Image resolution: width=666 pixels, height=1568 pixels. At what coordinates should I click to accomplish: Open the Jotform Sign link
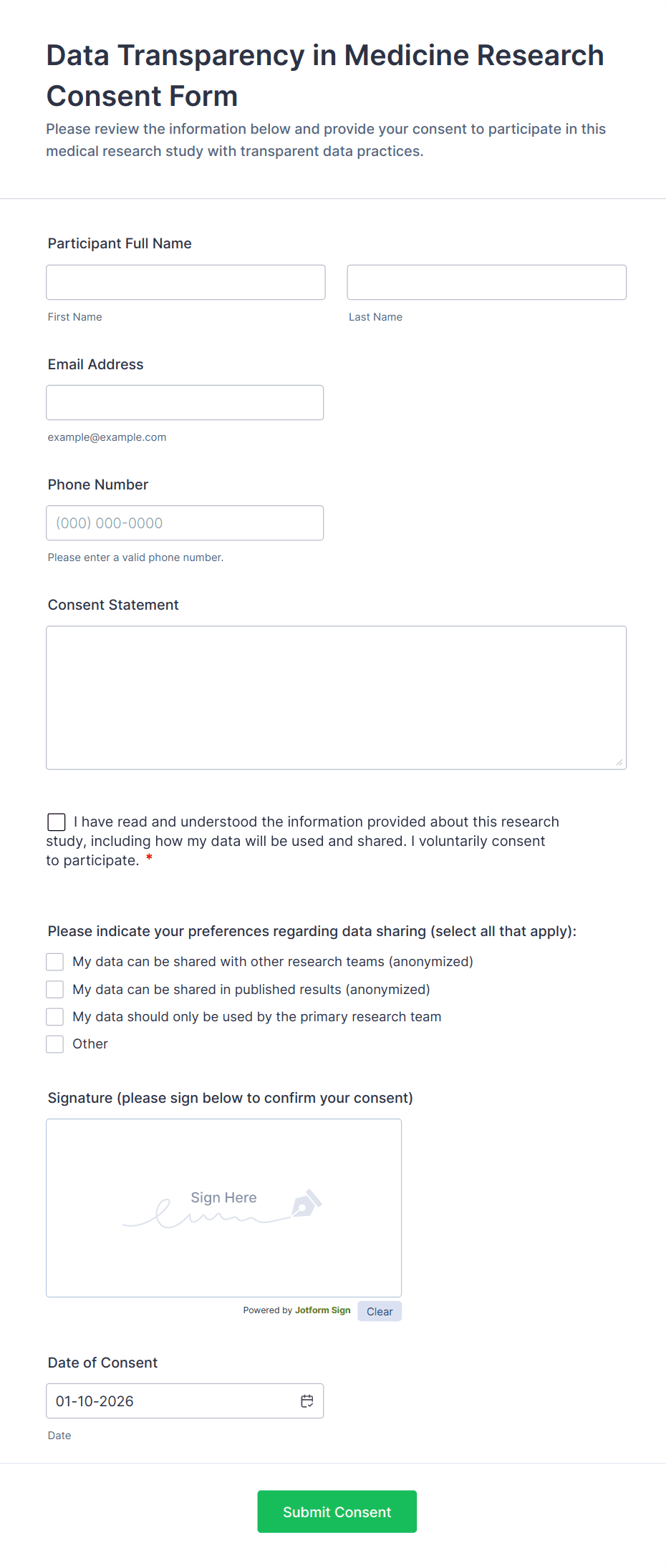point(322,1310)
